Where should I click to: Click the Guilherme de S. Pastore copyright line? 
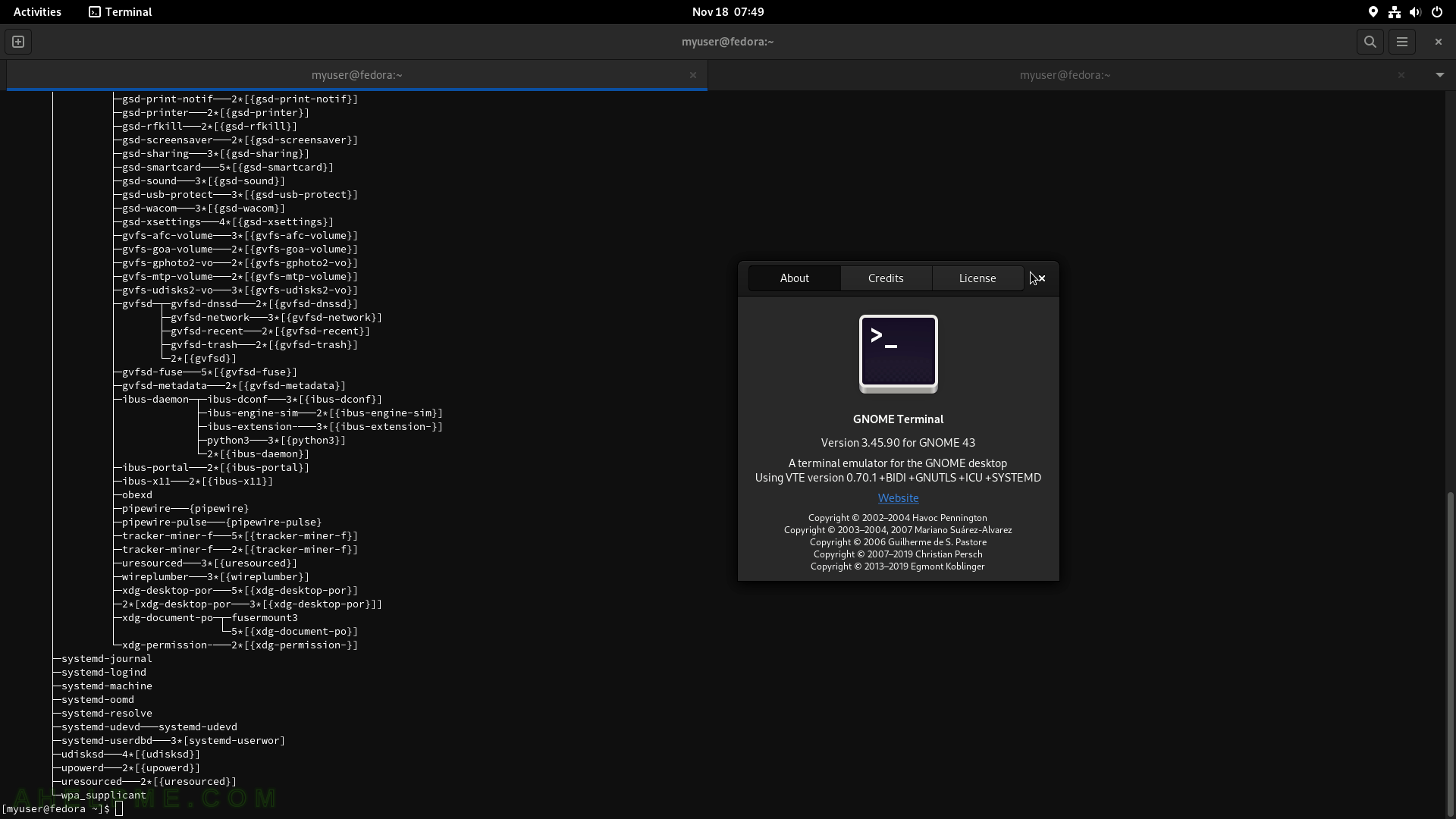(x=898, y=542)
